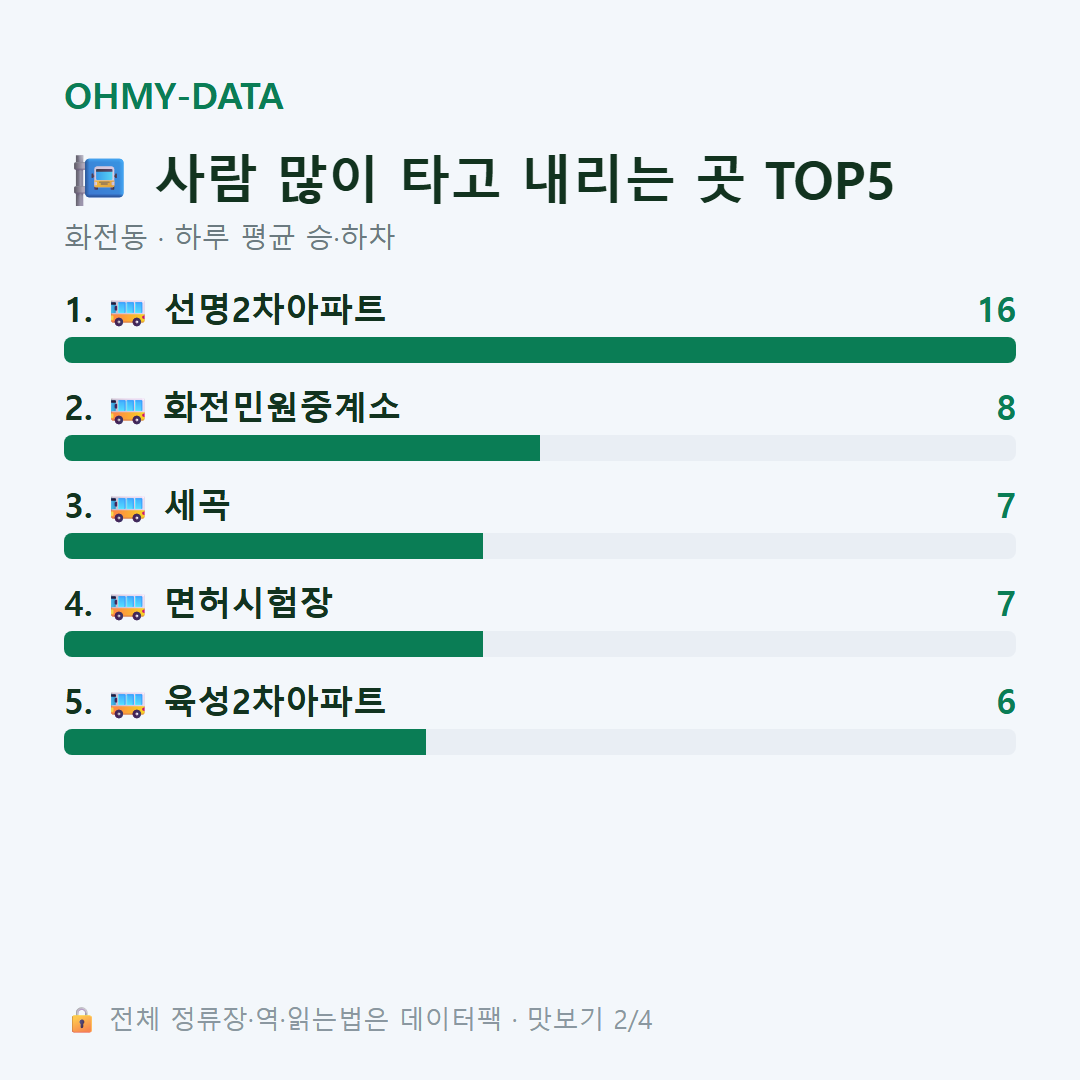Click the bus icon next to 세곡
1080x1080 pixels.
(x=127, y=508)
